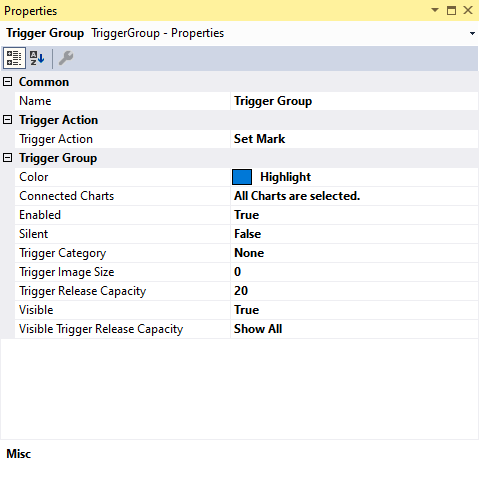Image resolution: width=479 pixels, height=502 pixels.
Task: Open the Properties window position dropdown arrow
Action: (435, 10)
